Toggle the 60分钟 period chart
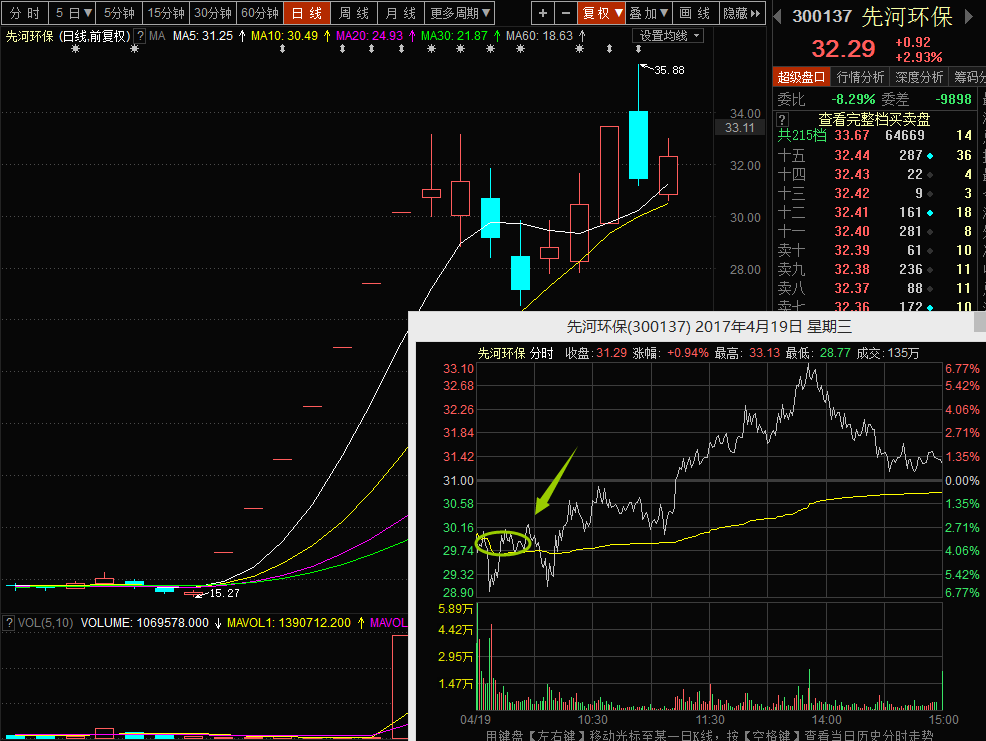 (260, 13)
